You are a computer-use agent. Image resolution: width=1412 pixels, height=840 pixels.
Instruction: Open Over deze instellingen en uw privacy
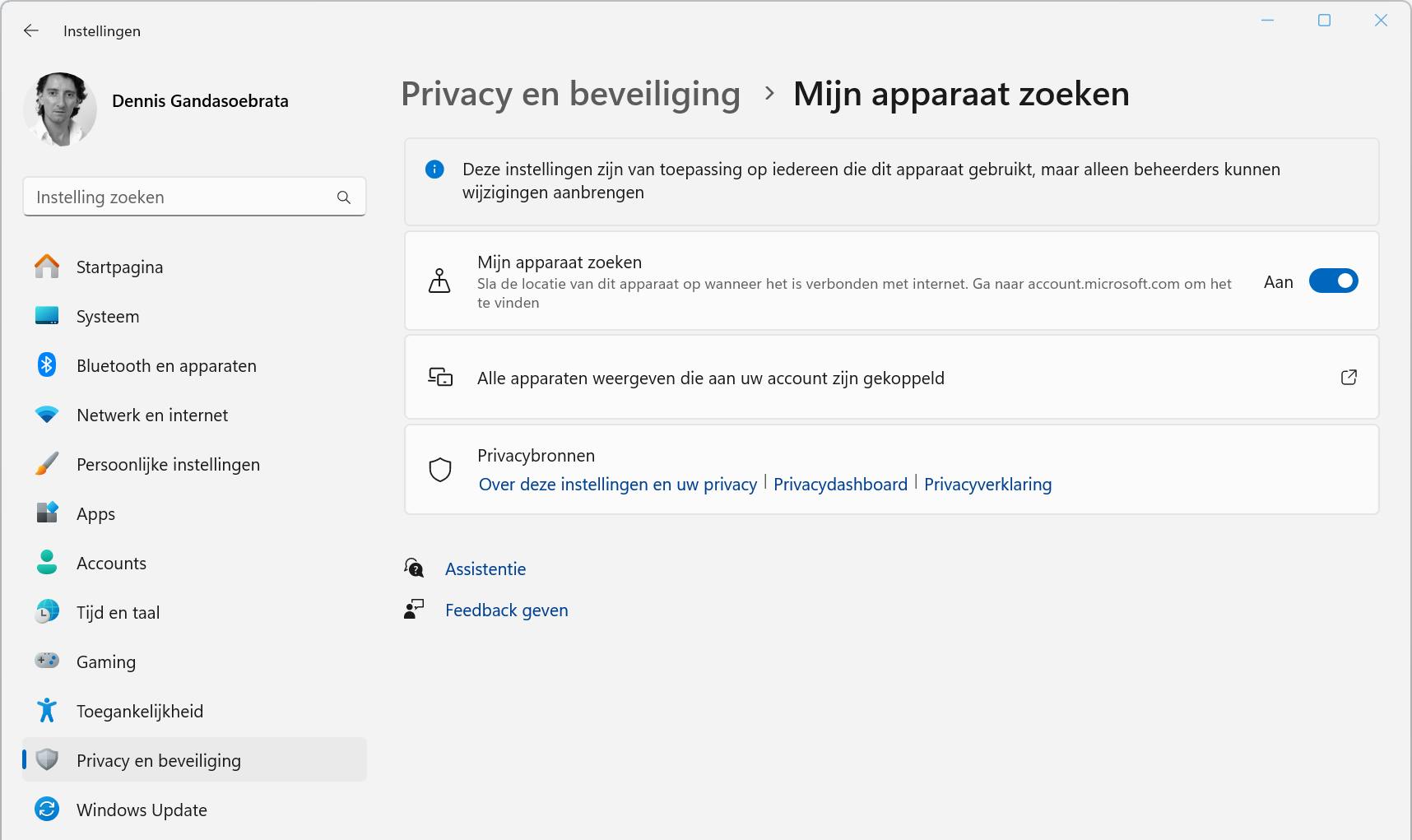coord(617,485)
